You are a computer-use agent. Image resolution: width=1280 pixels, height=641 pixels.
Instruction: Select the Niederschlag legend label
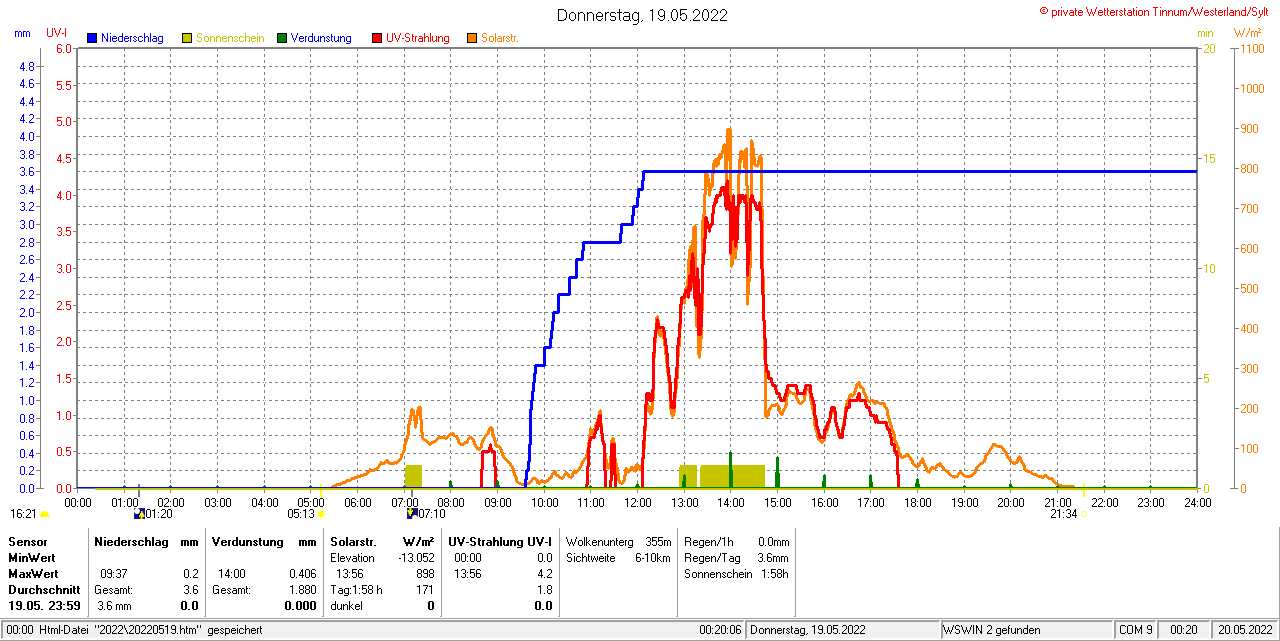(x=132, y=38)
